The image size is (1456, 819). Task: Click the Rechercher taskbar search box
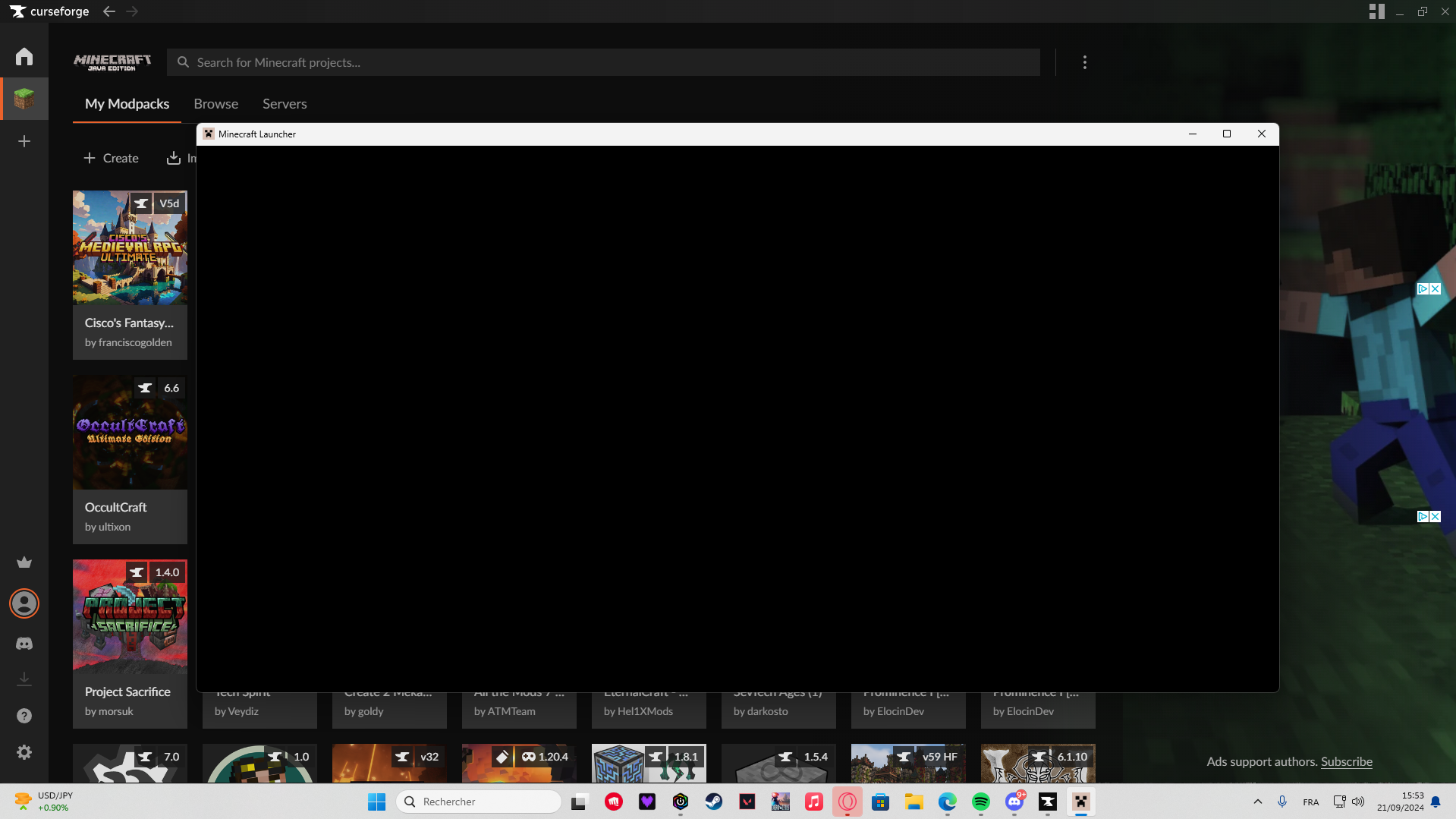coord(479,802)
